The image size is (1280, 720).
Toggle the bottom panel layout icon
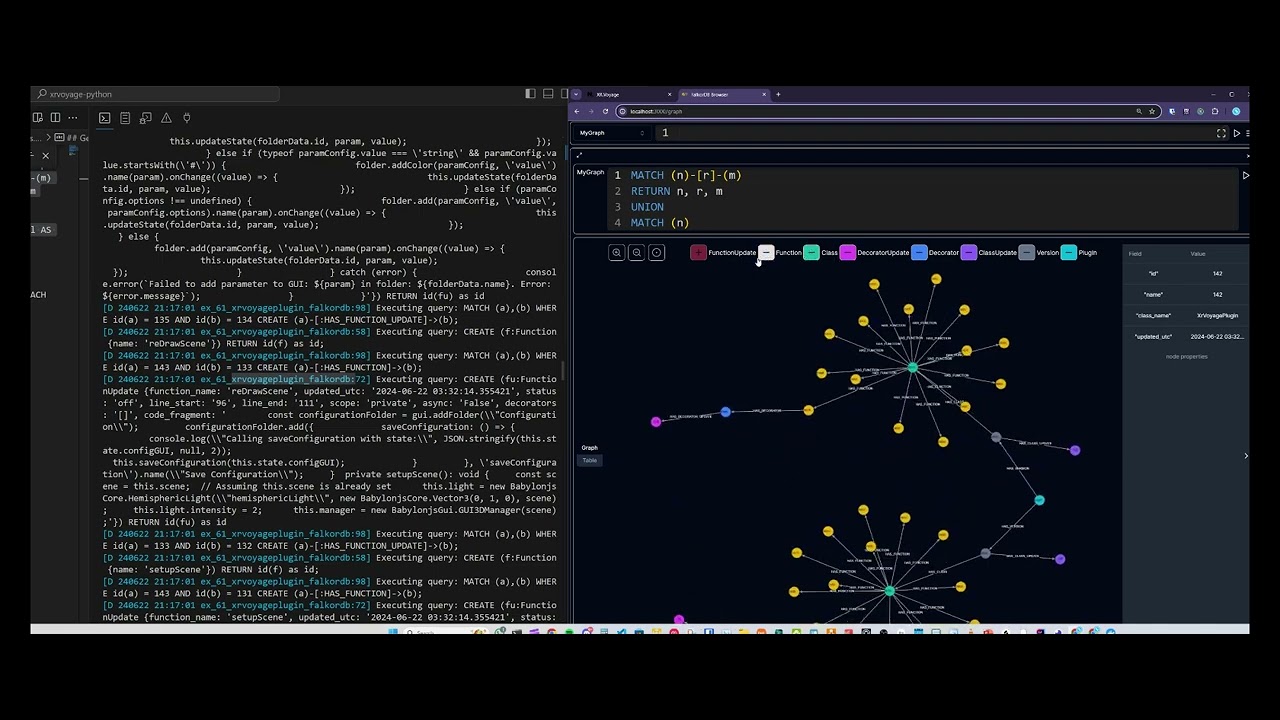pyautogui.click(x=548, y=94)
